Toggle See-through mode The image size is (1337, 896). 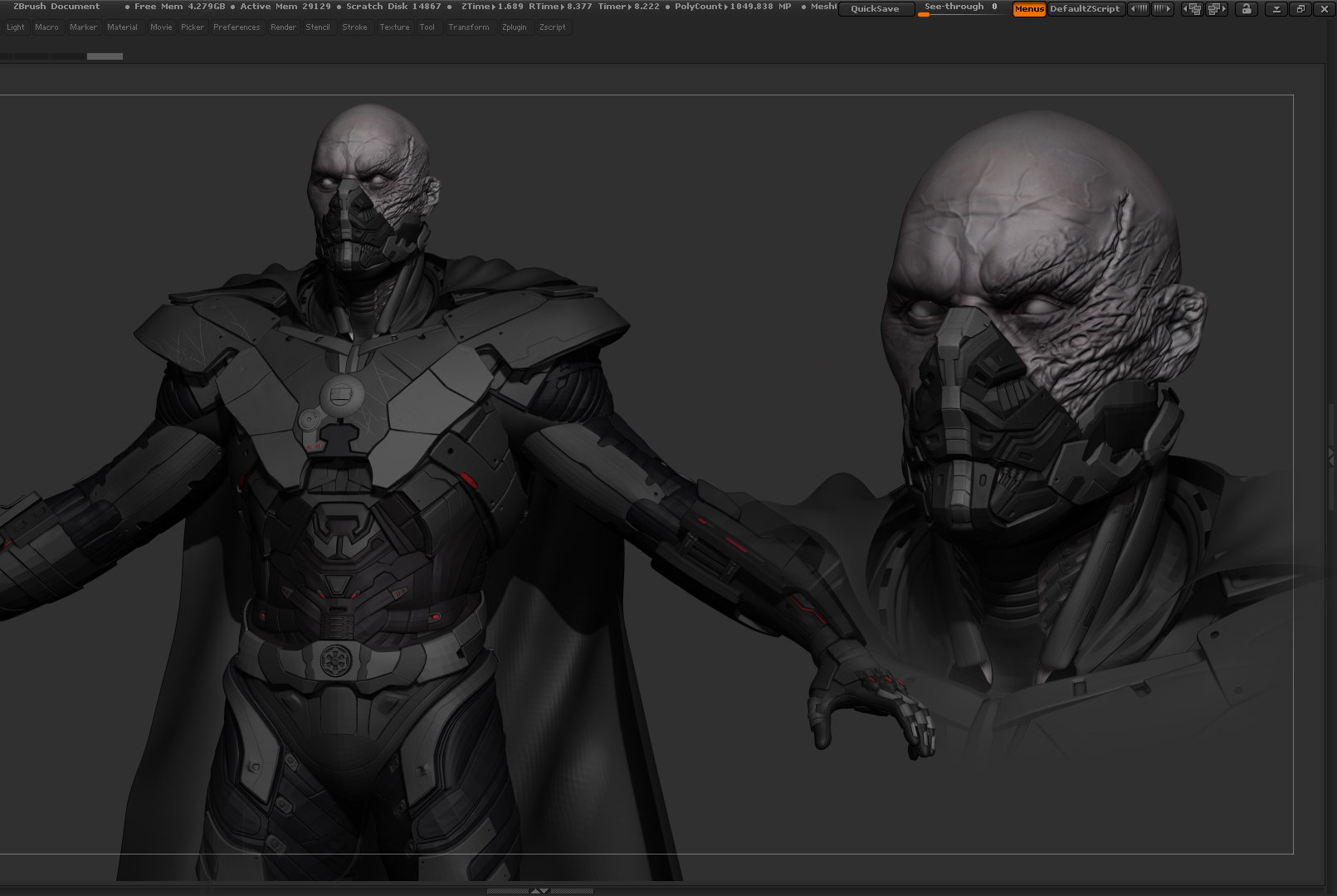click(959, 7)
